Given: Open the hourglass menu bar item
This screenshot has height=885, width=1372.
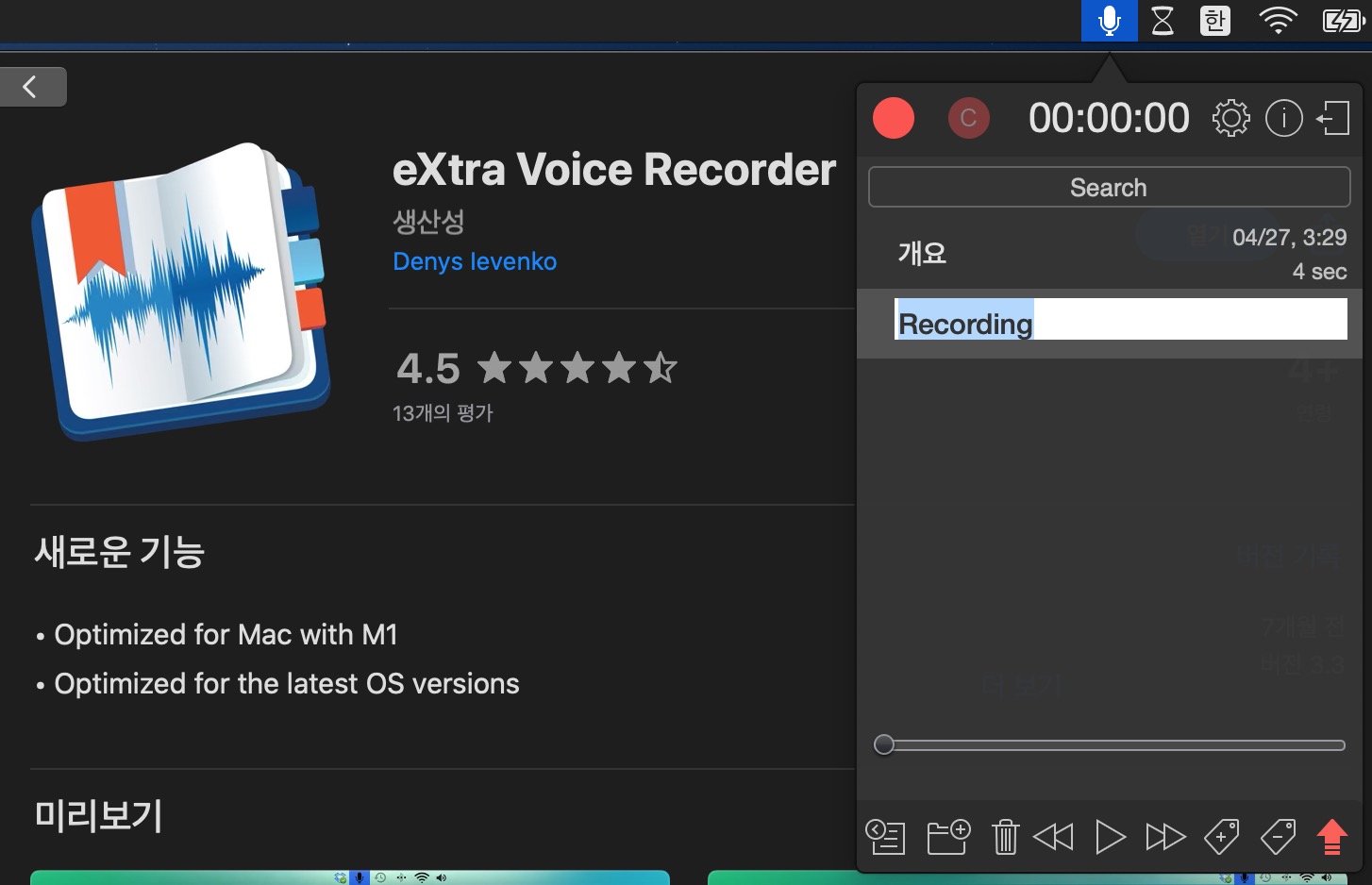Looking at the screenshot, I should tap(1163, 21).
